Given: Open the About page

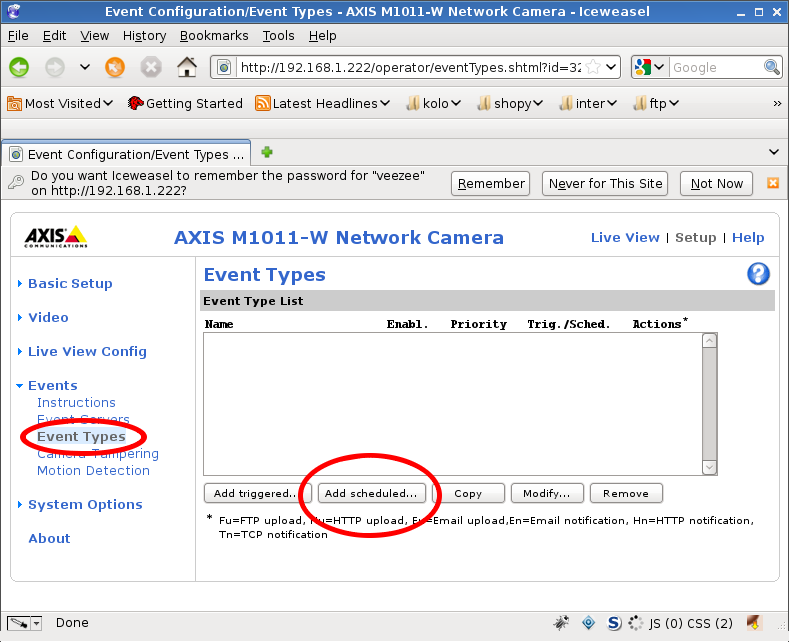Looking at the screenshot, I should tap(49, 538).
